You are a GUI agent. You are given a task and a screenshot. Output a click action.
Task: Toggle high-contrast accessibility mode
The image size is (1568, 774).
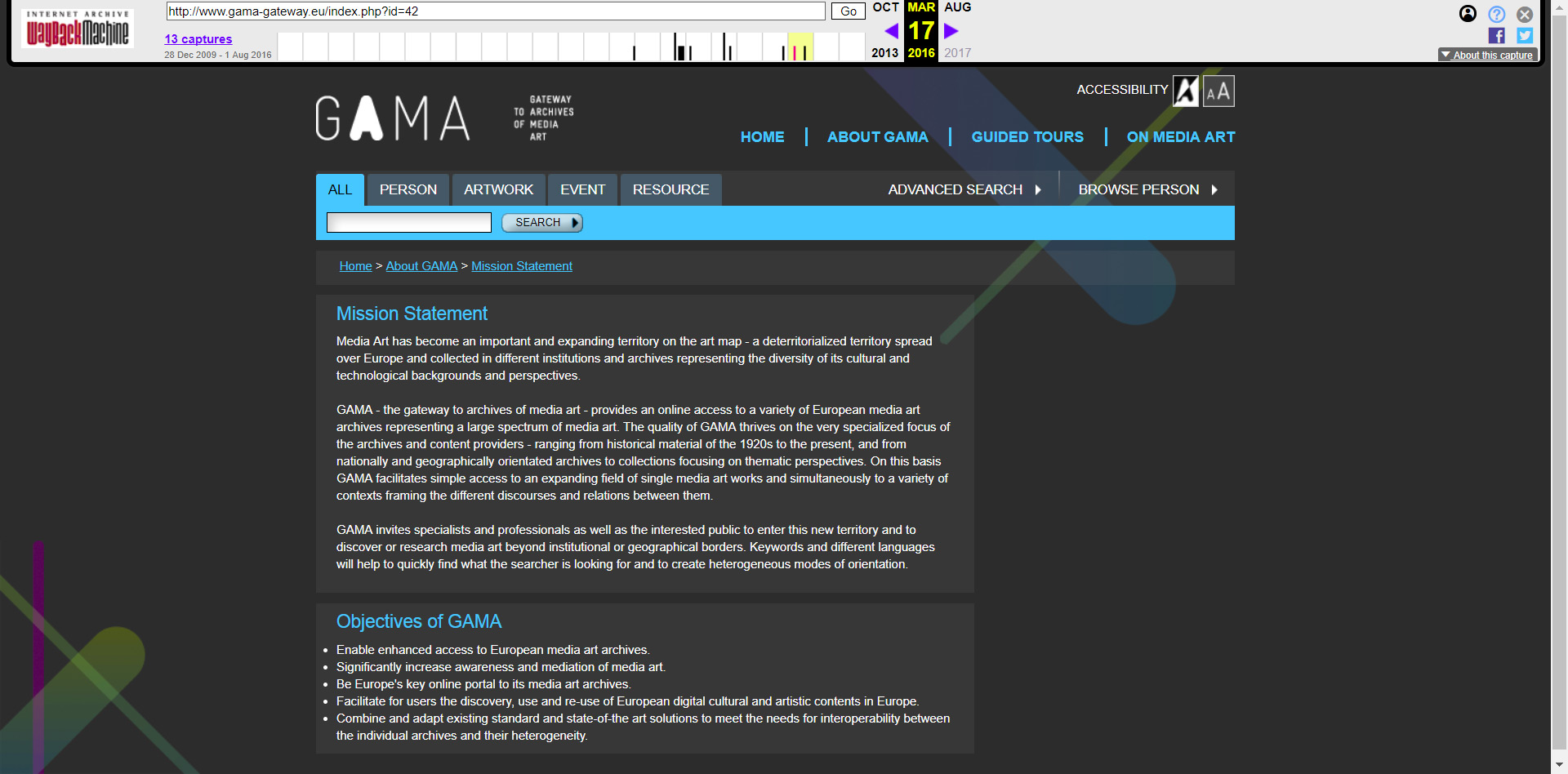1186,91
